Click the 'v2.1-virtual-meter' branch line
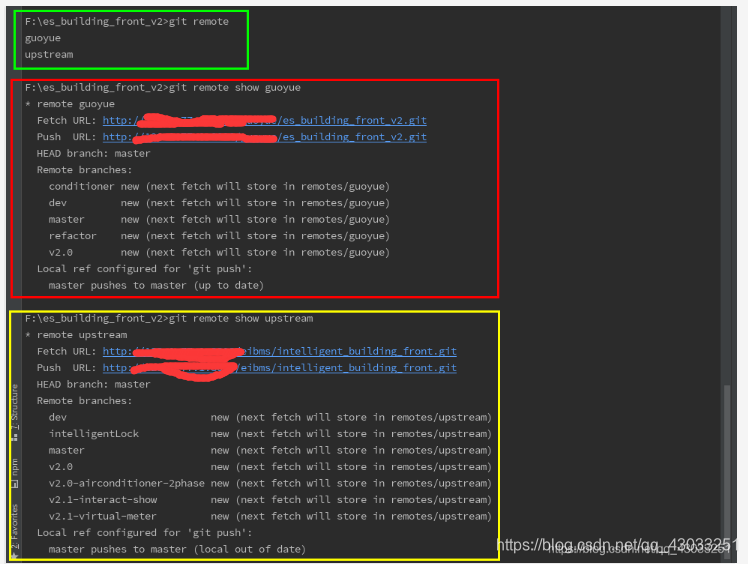 (270, 516)
